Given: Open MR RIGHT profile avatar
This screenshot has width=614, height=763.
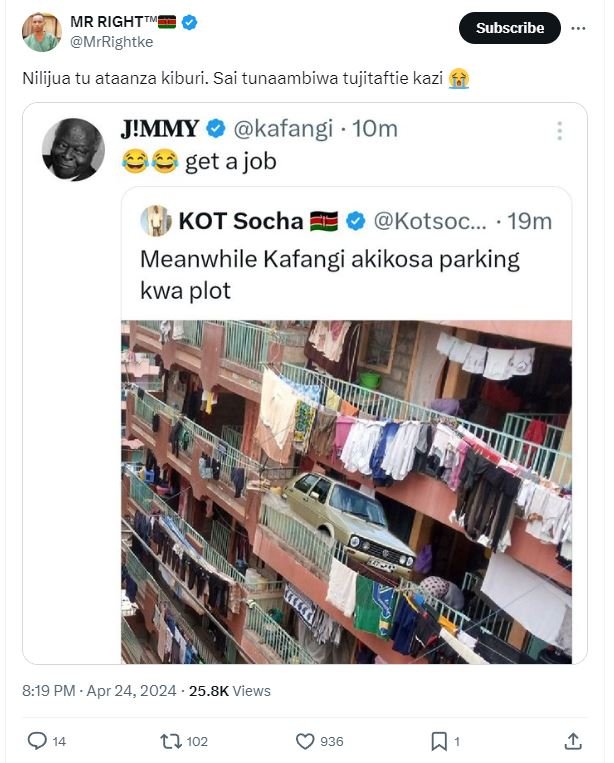Looking at the screenshot, I should click(x=41, y=32).
